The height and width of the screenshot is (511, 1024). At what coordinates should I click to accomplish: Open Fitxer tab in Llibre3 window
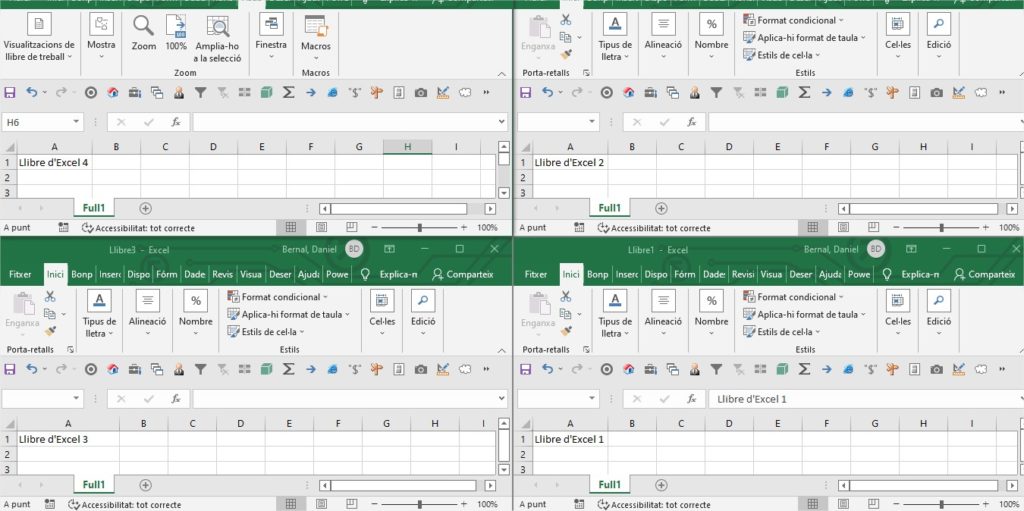[x=20, y=274]
